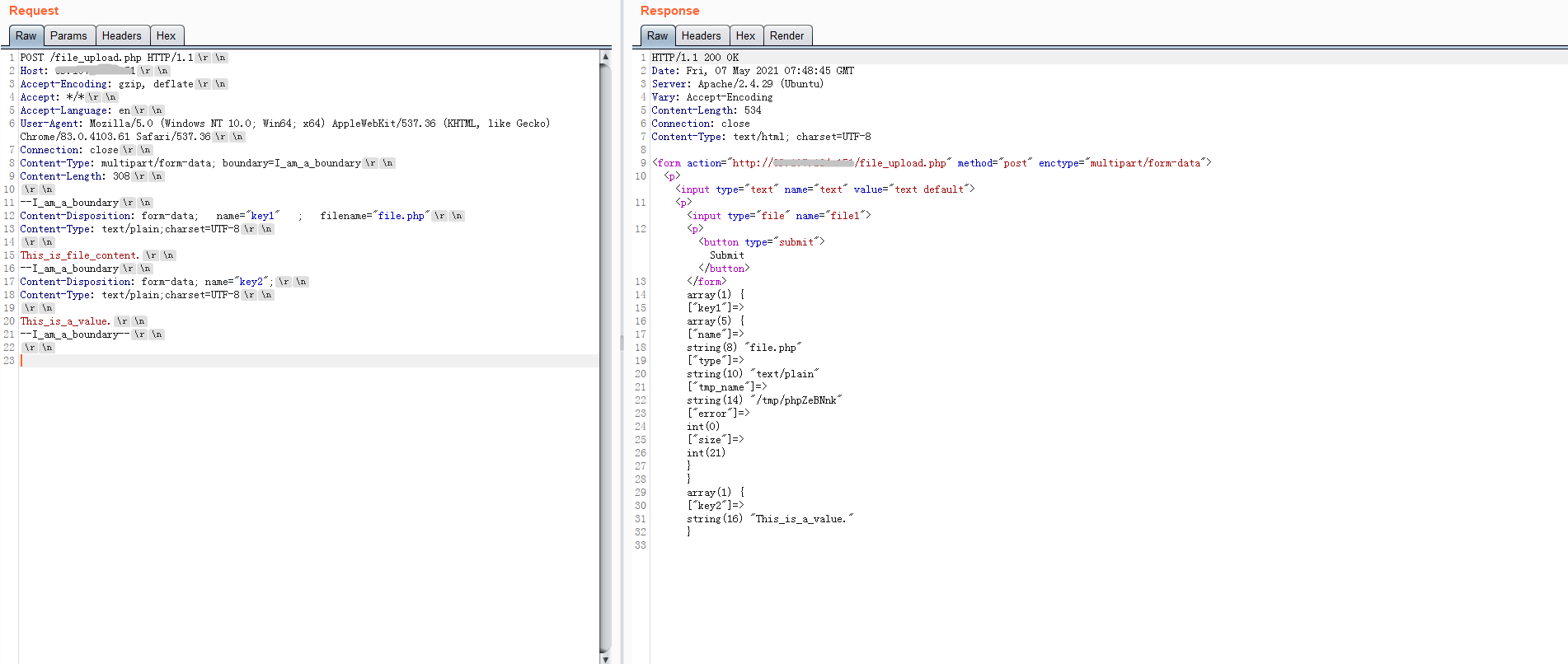Click the request editor scroll-up arrow

pyautogui.click(x=605, y=57)
